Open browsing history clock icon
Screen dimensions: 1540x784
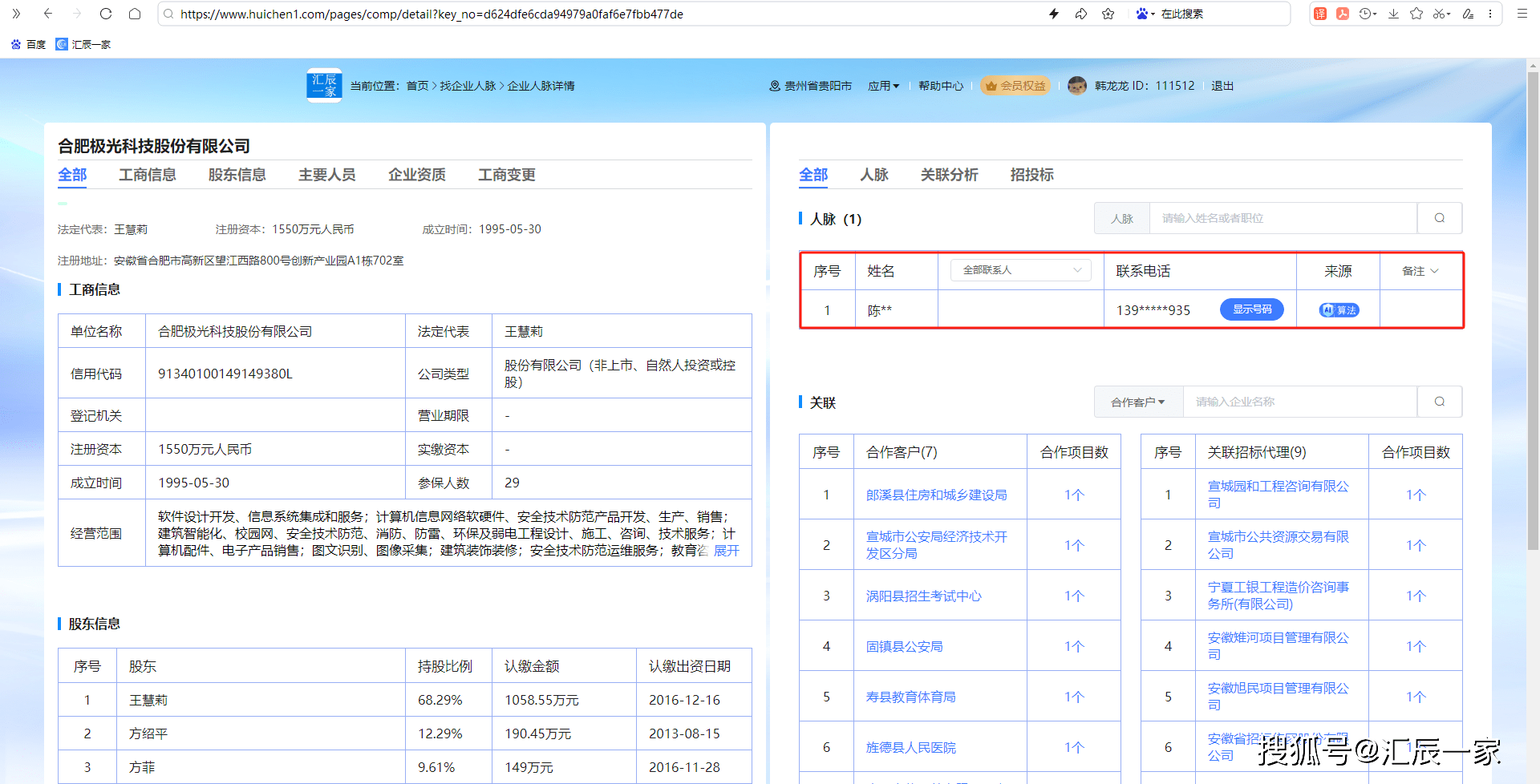coord(1368,14)
